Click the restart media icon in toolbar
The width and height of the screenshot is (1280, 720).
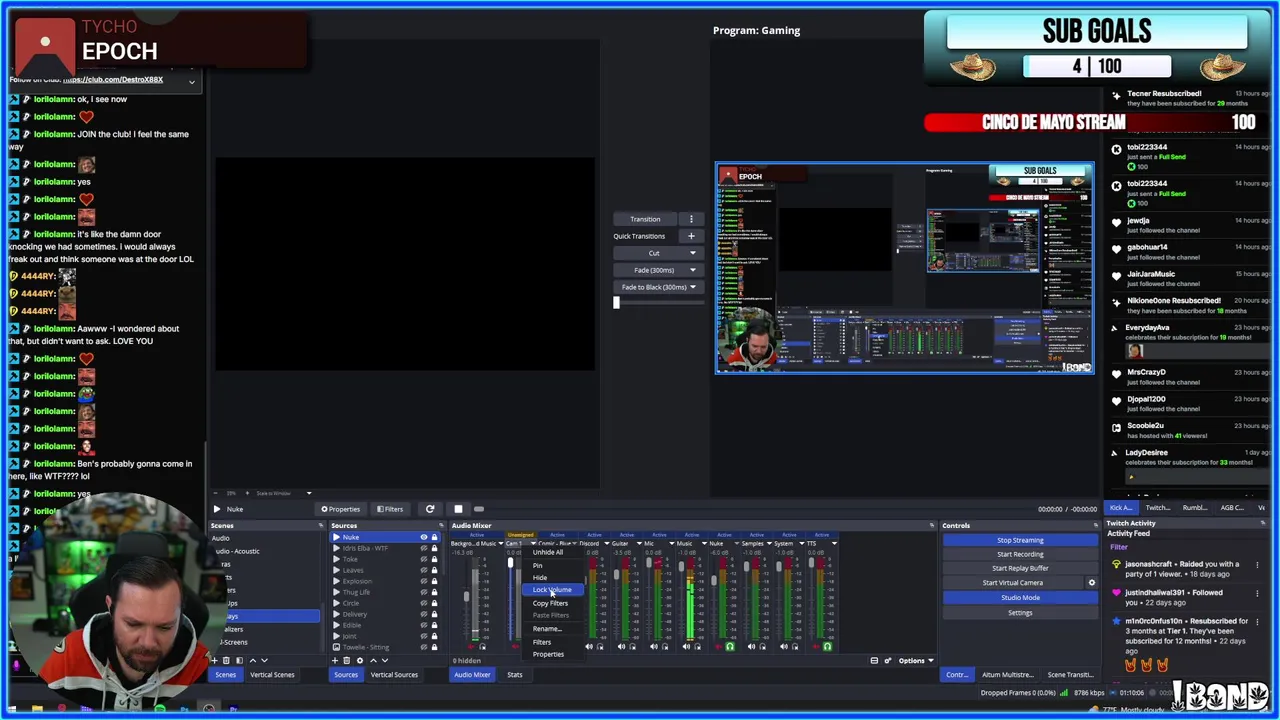[x=430, y=509]
